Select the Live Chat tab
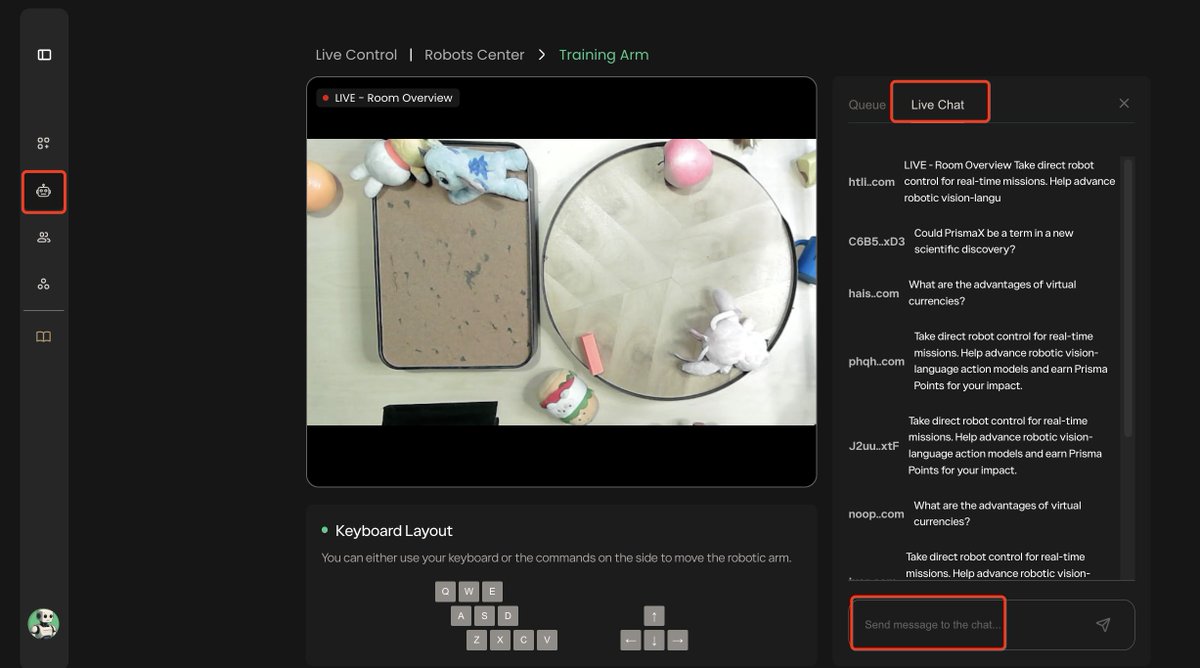The image size is (1200, 668). (x=938, y=105)
